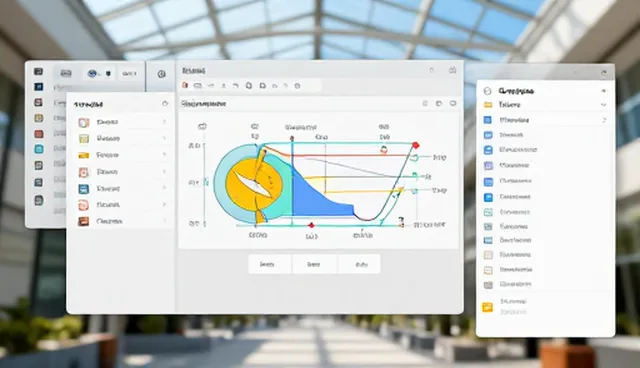Click the undo arrow icon in the chart toolbar
Viewport: 640px width, 368px height.
click(236, 86)
